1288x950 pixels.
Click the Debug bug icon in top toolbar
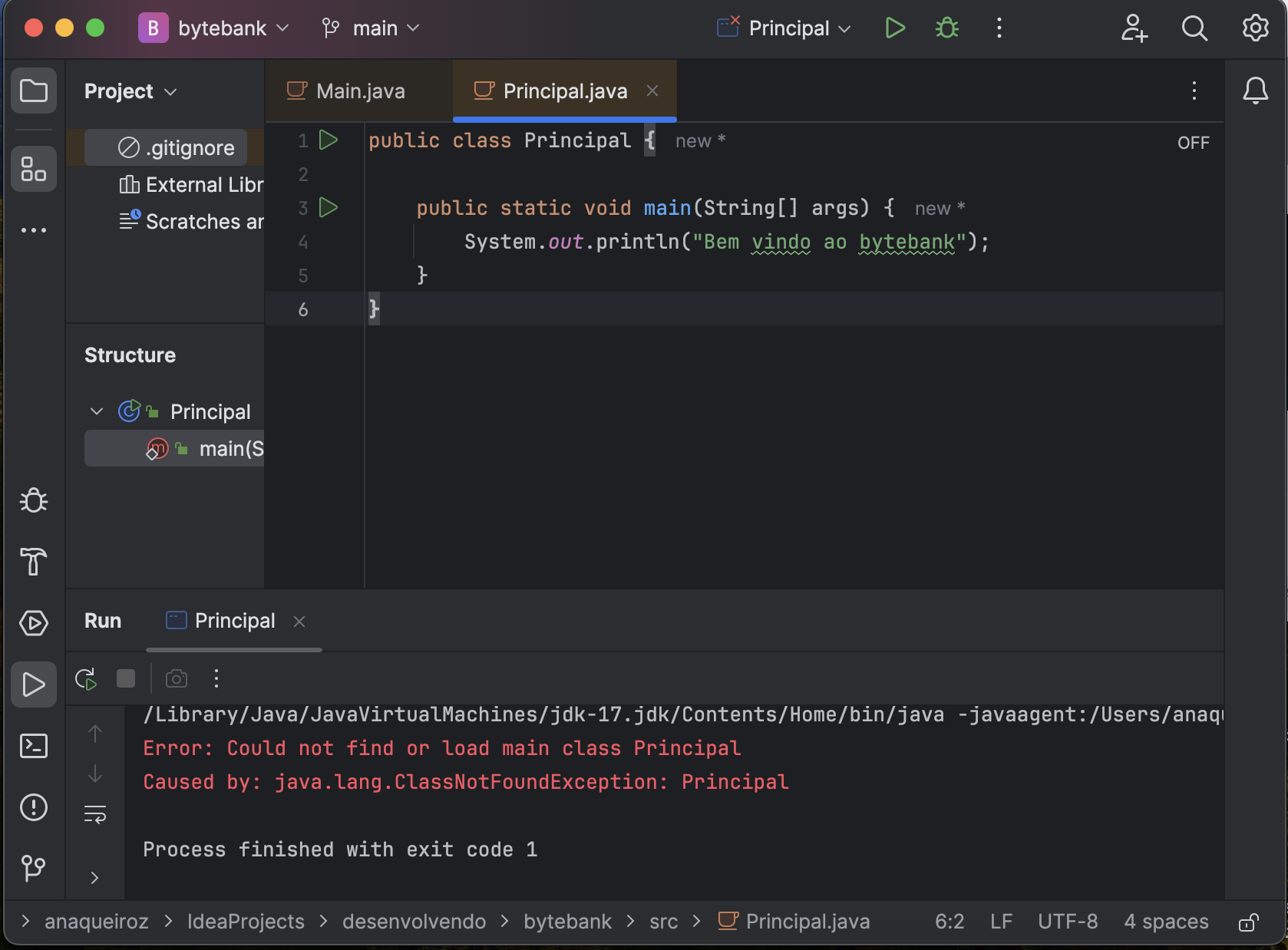(x=947, y=28)
